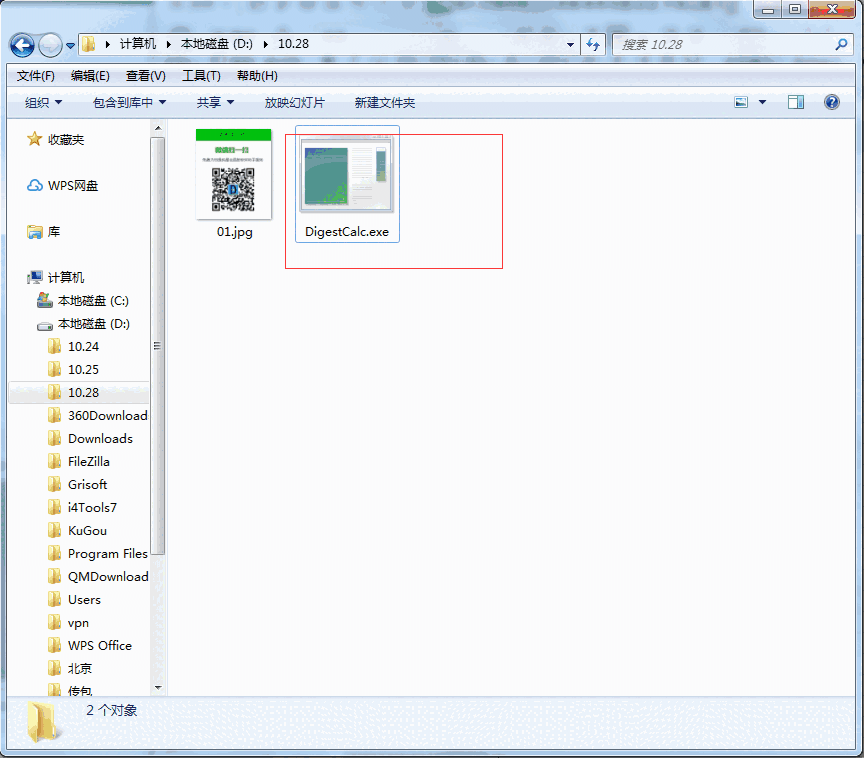This screenshot has width=864, height=758.
Task: Click the change view icon on the toolbar
Action: point(741,102)
